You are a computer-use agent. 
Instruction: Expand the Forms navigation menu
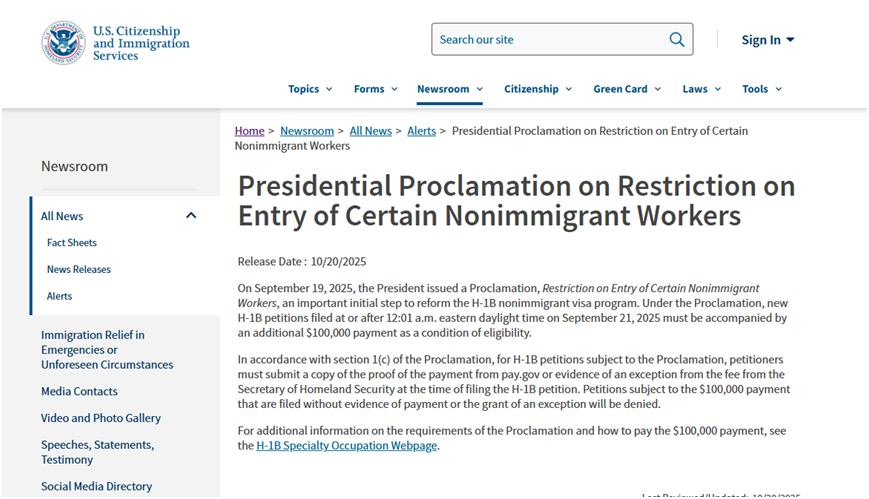375,89
